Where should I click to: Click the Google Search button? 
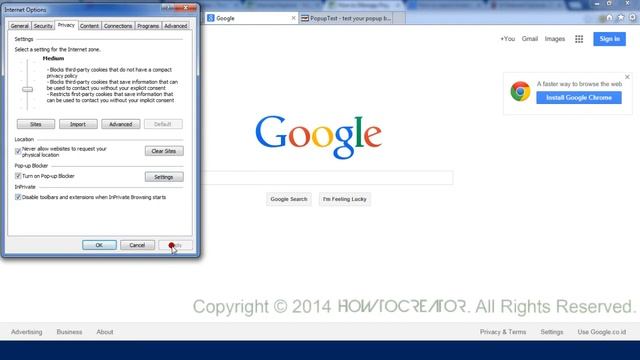coord(289,199)
